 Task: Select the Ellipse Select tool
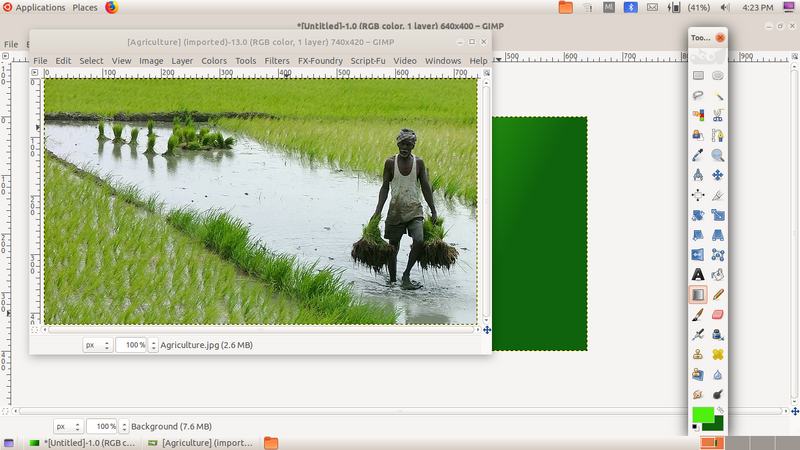[x=718, y=76]
